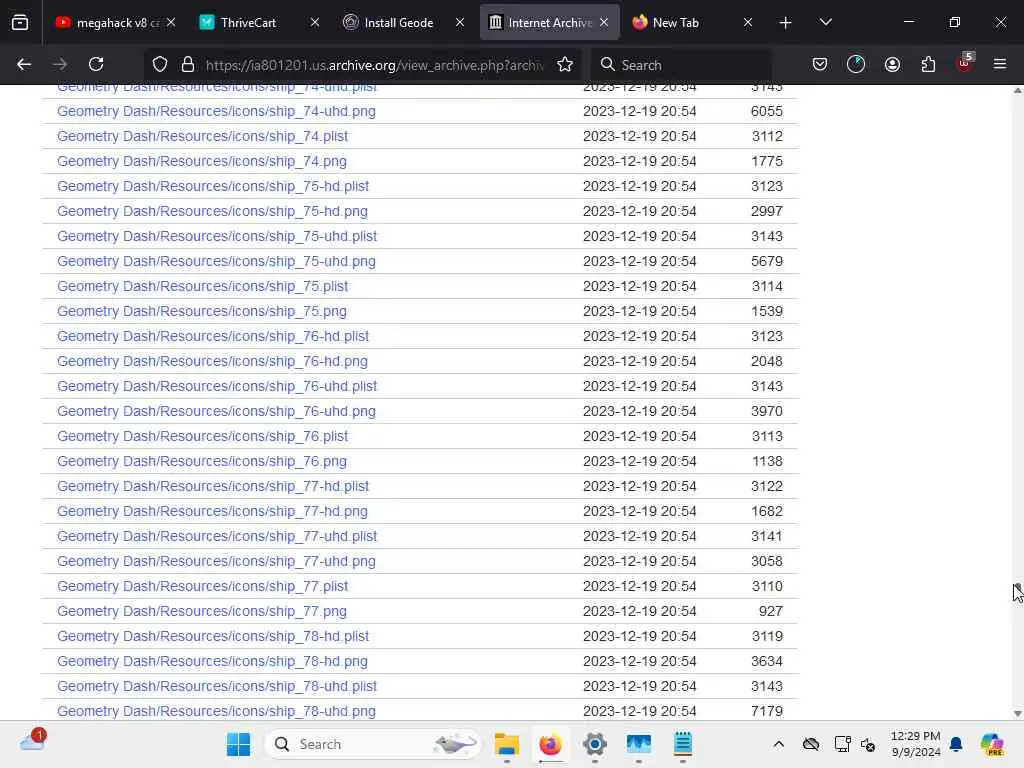Open File Explorer from the taskbar
The width and height of the screenshot is (1024, 768).
coord(506,744)
